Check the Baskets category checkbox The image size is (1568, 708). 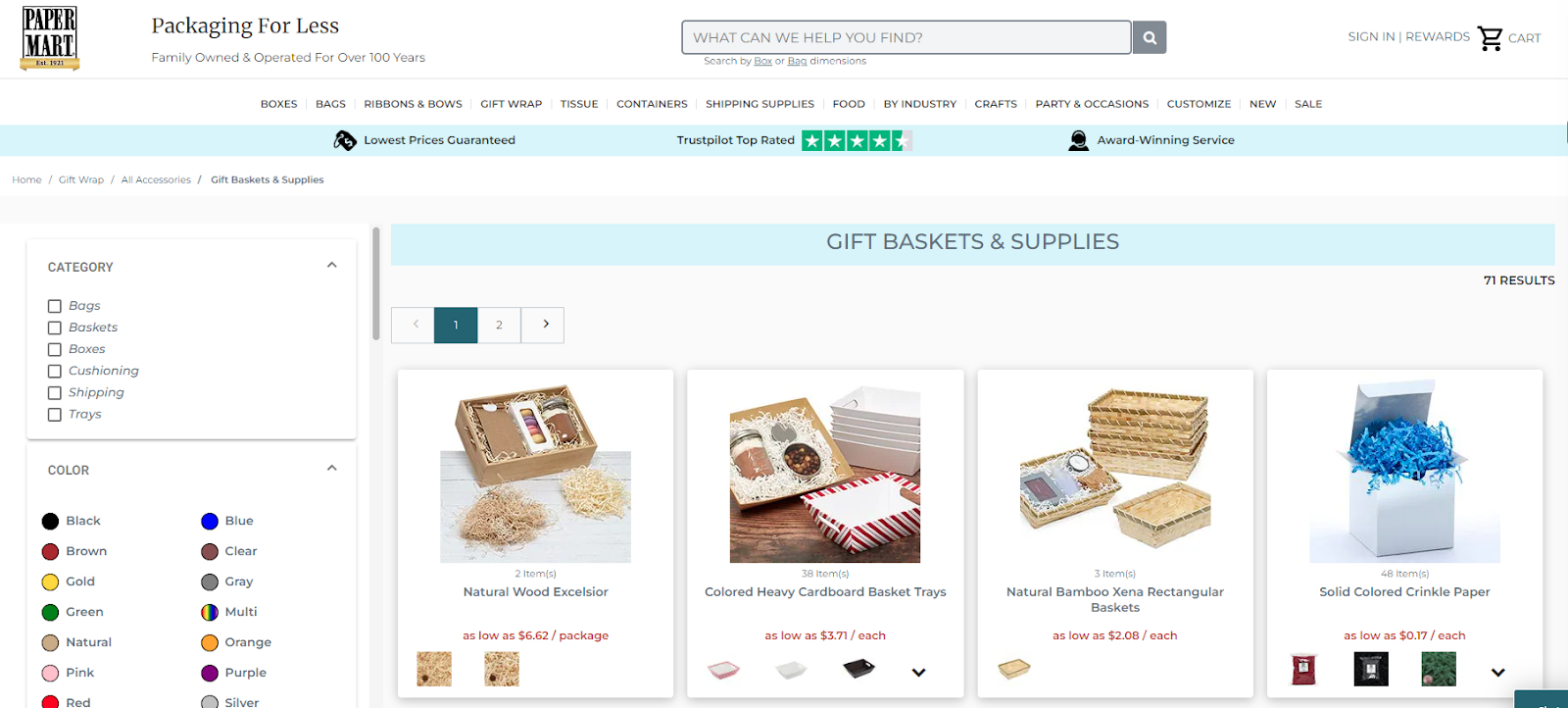pyautogui.click(x=55, y=328)
